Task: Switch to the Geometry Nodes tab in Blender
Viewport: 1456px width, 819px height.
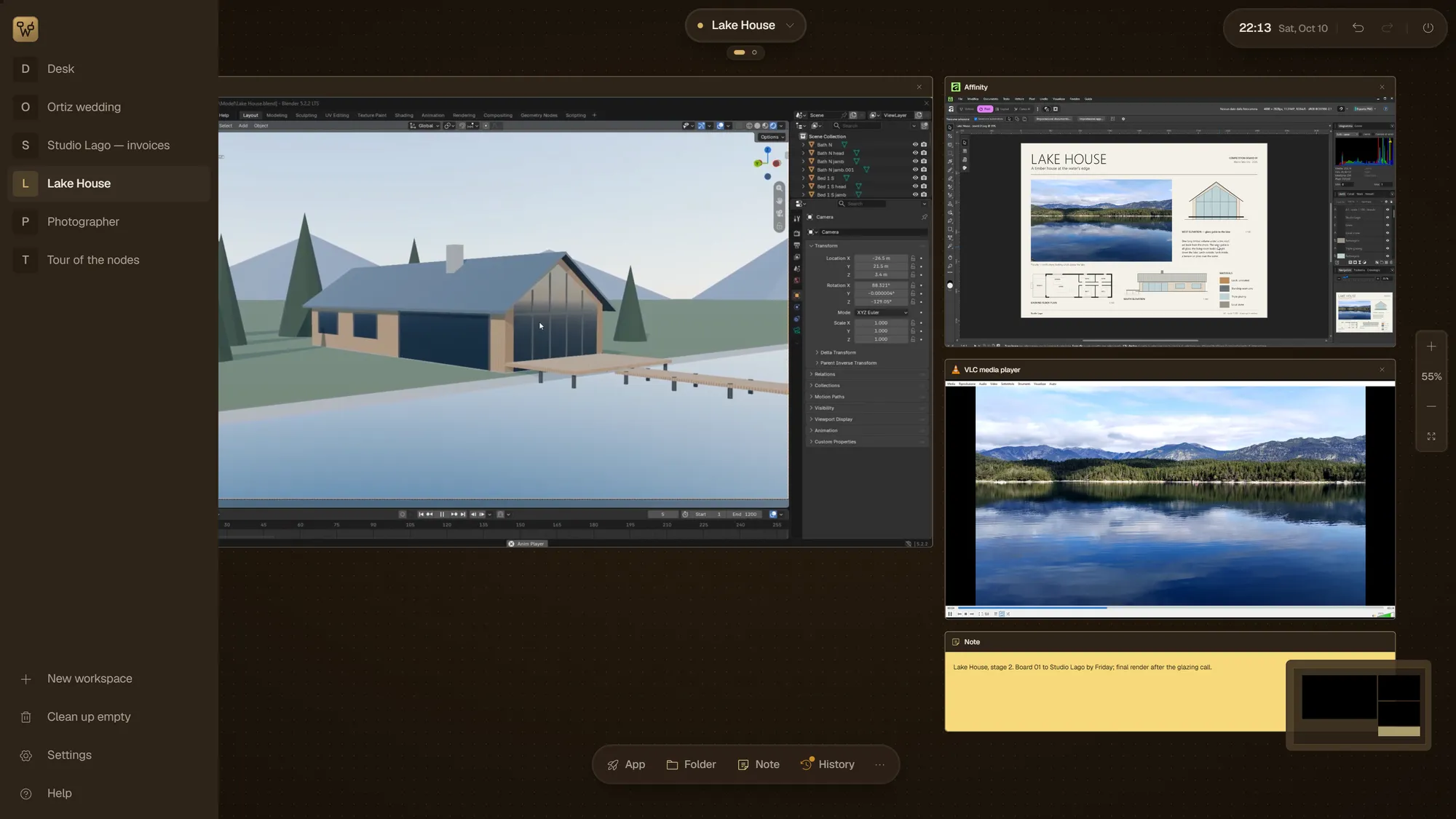Action: click(539, 115)
